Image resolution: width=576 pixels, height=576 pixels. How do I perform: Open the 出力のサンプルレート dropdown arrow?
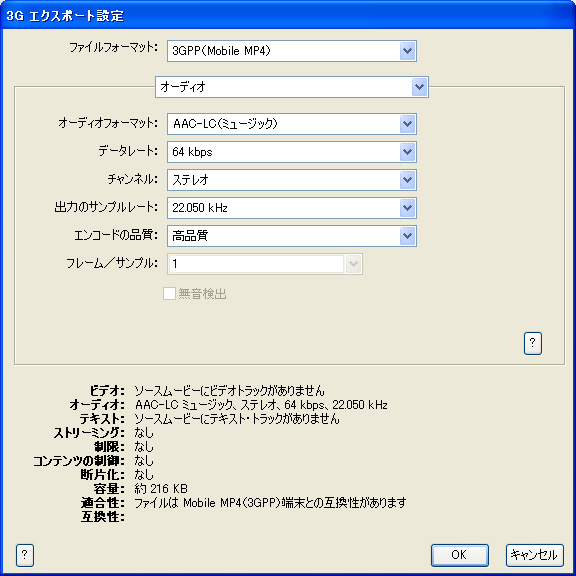pos(407,208)
